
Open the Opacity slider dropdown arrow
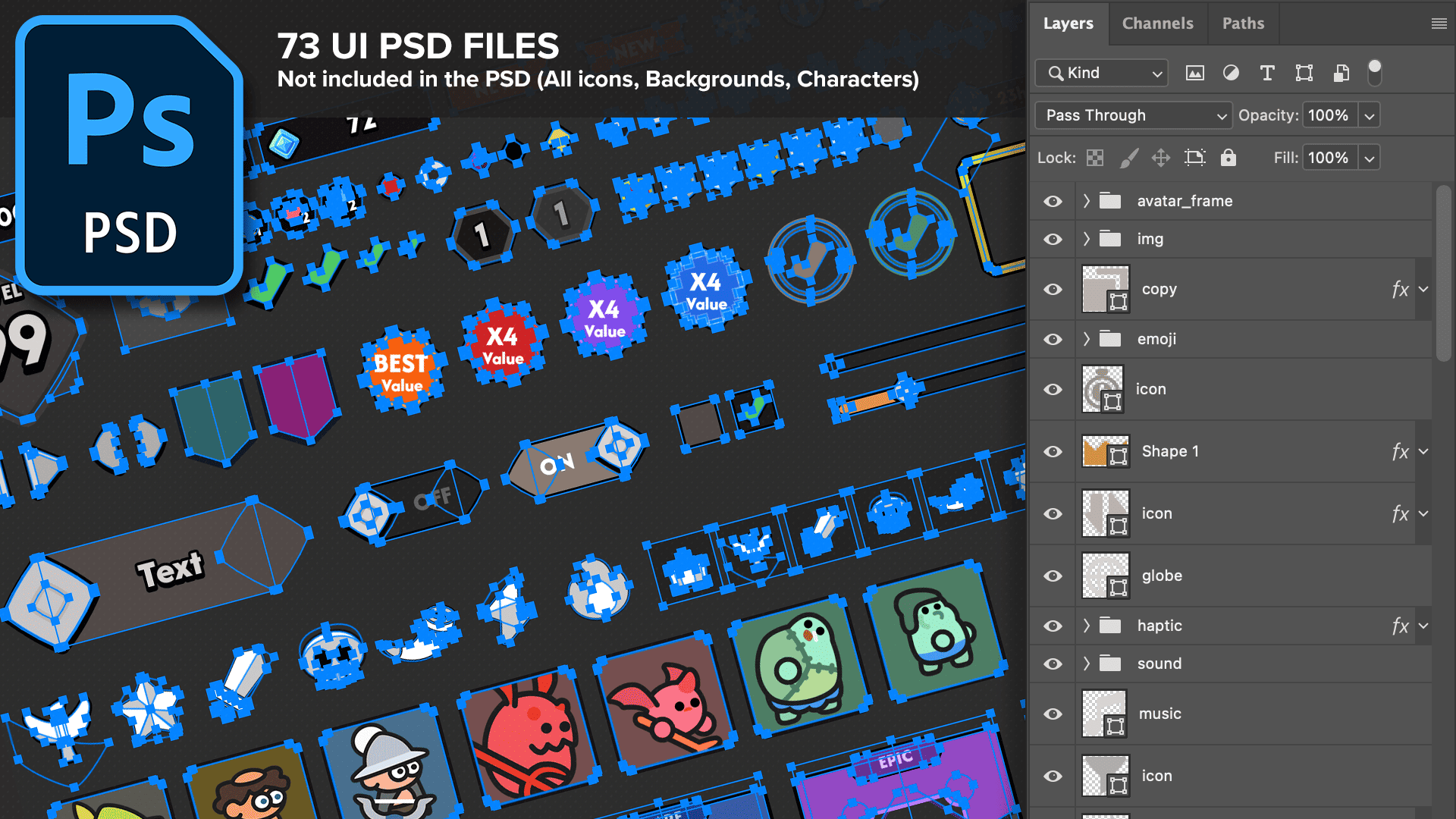pos(1369,116)
